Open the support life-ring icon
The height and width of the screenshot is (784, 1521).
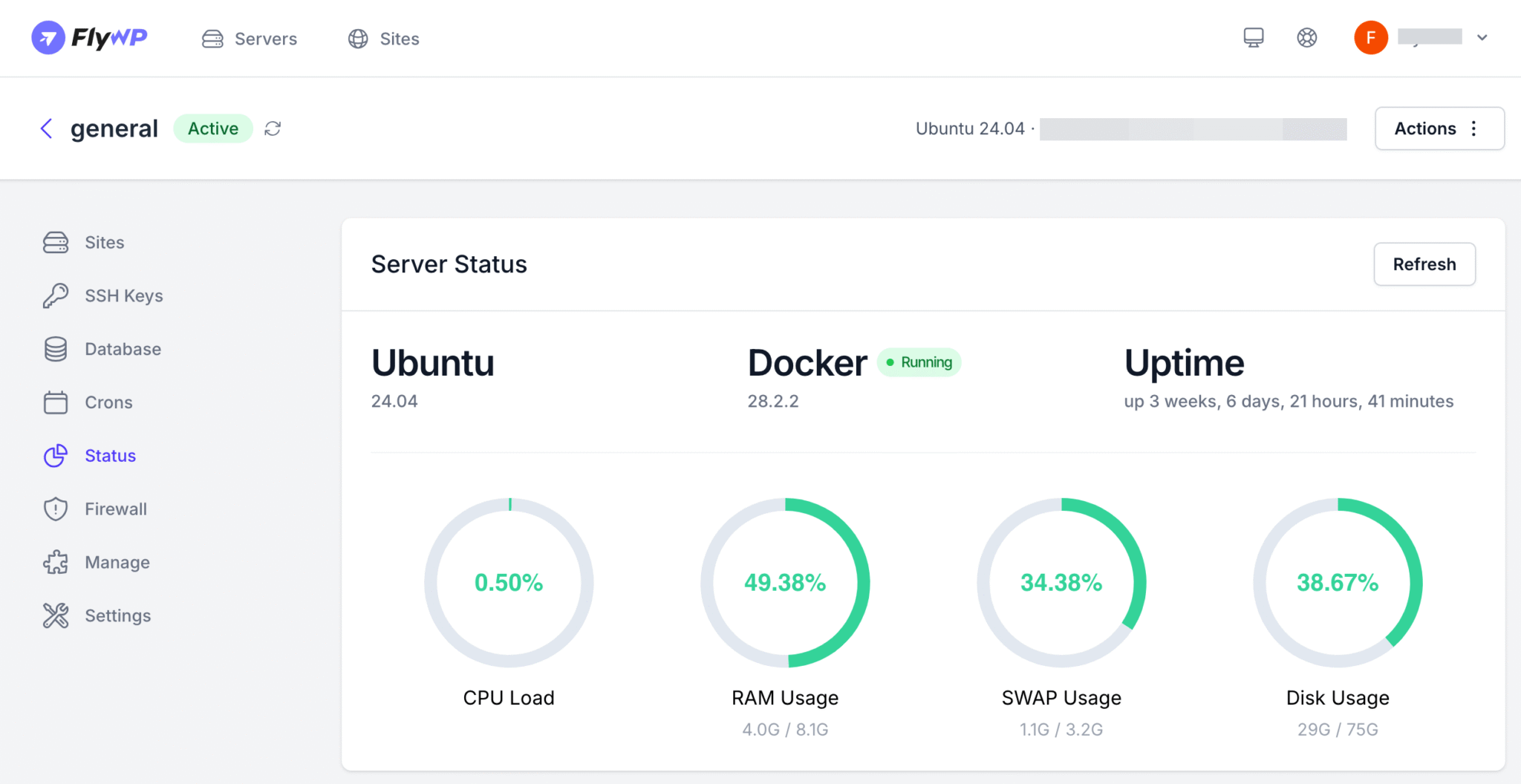coord(1307,38)
